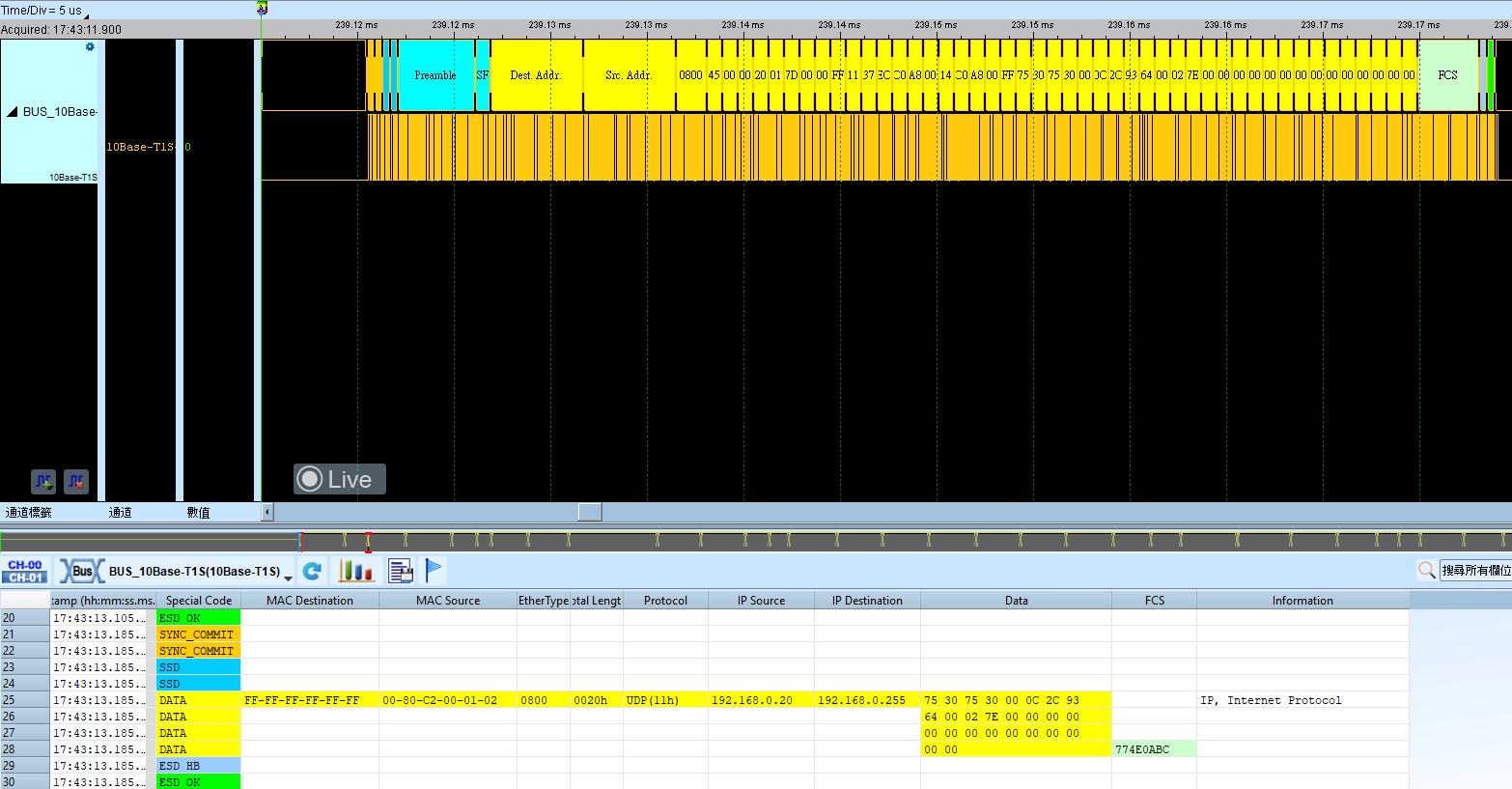
Task: Click the horizontal waveform scrollbar thumb
Action: coord(590,512)
